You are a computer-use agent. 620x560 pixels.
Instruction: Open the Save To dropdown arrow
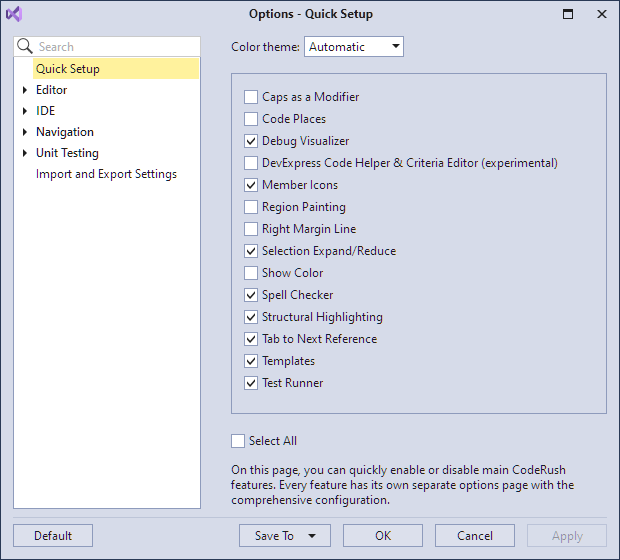click(x=312, y=536)
